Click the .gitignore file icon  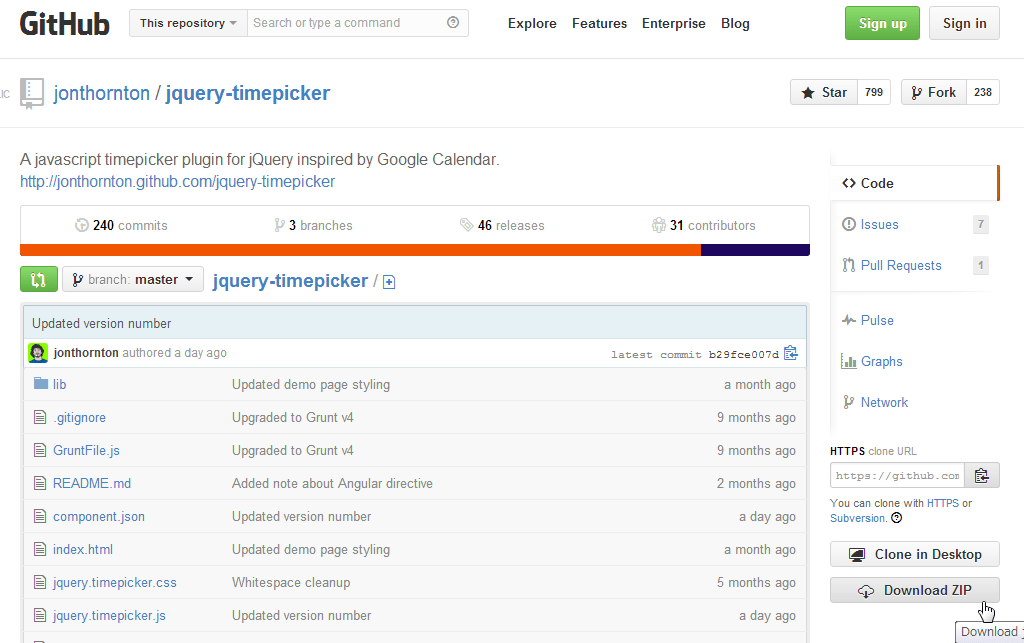pos(40,416)
